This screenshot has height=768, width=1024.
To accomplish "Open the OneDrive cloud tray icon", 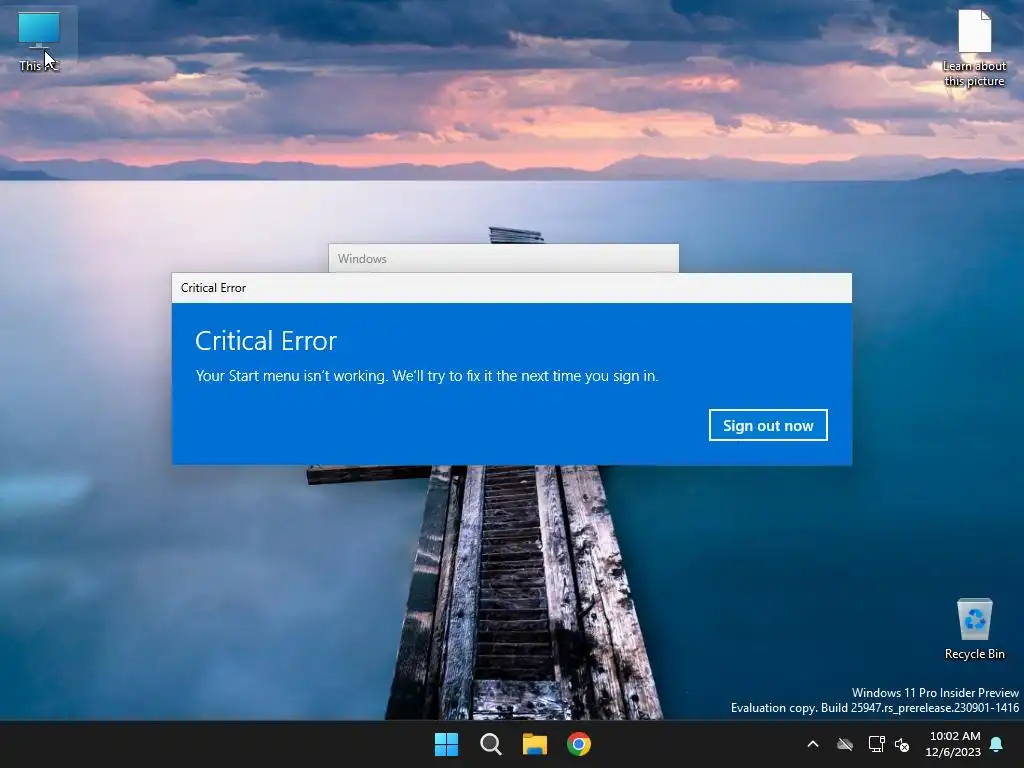I will (x=845, y=744).
